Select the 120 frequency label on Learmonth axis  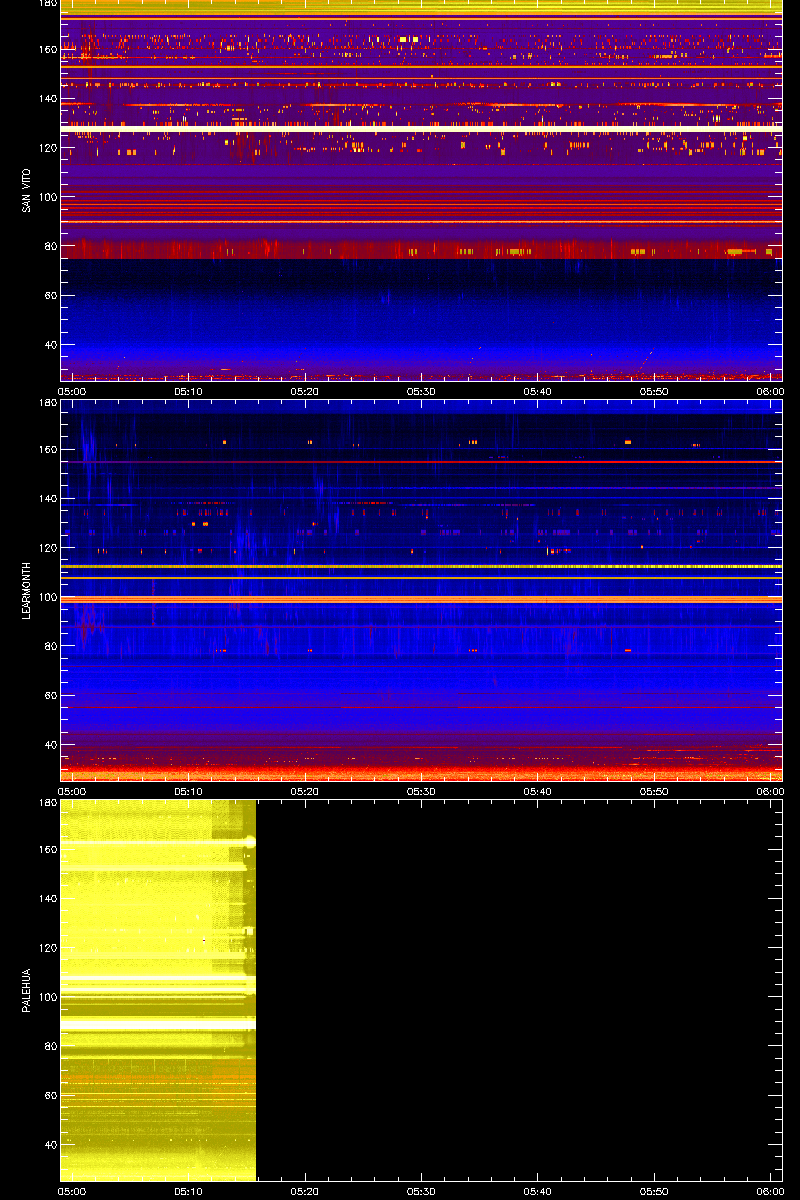[47, 547]
